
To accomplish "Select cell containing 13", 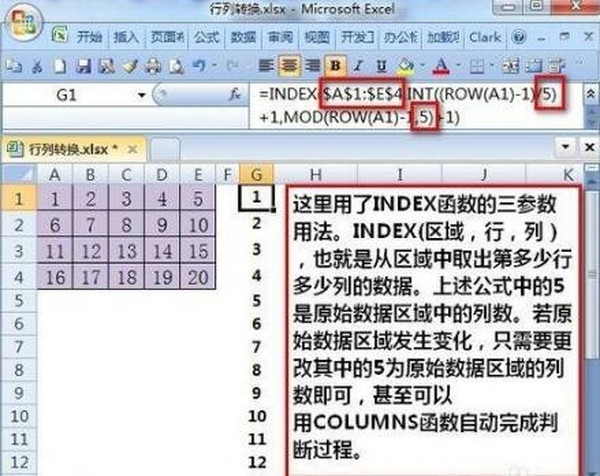I will point(126,251).
